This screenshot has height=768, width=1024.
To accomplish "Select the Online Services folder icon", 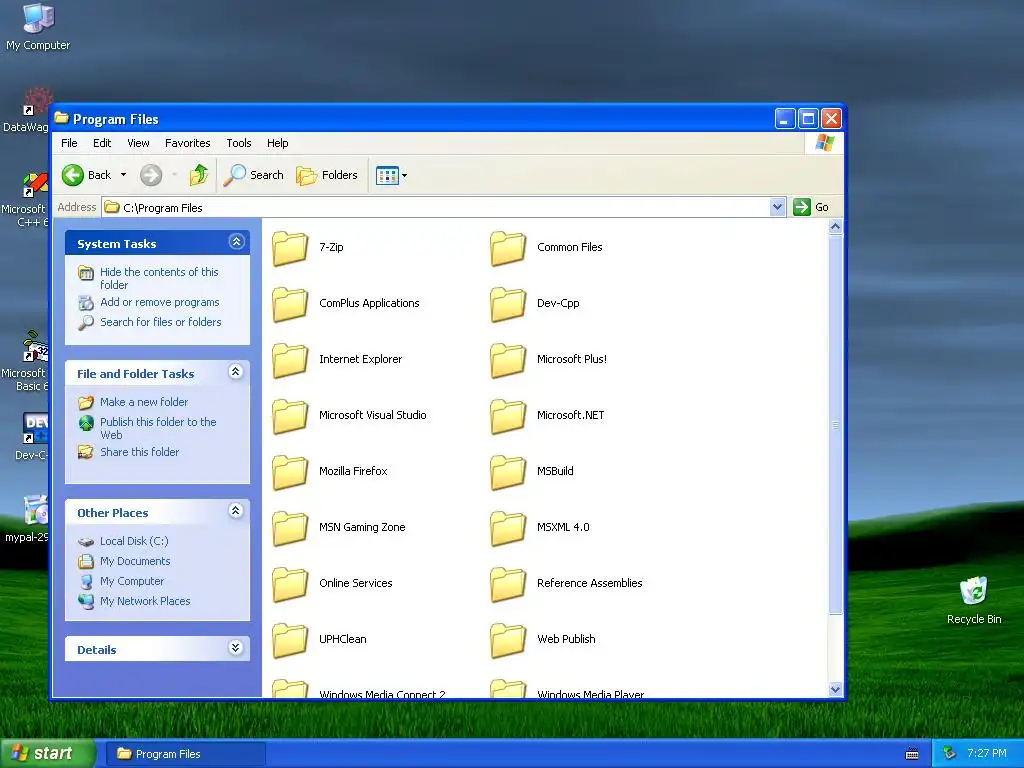I will click(290, 584).
